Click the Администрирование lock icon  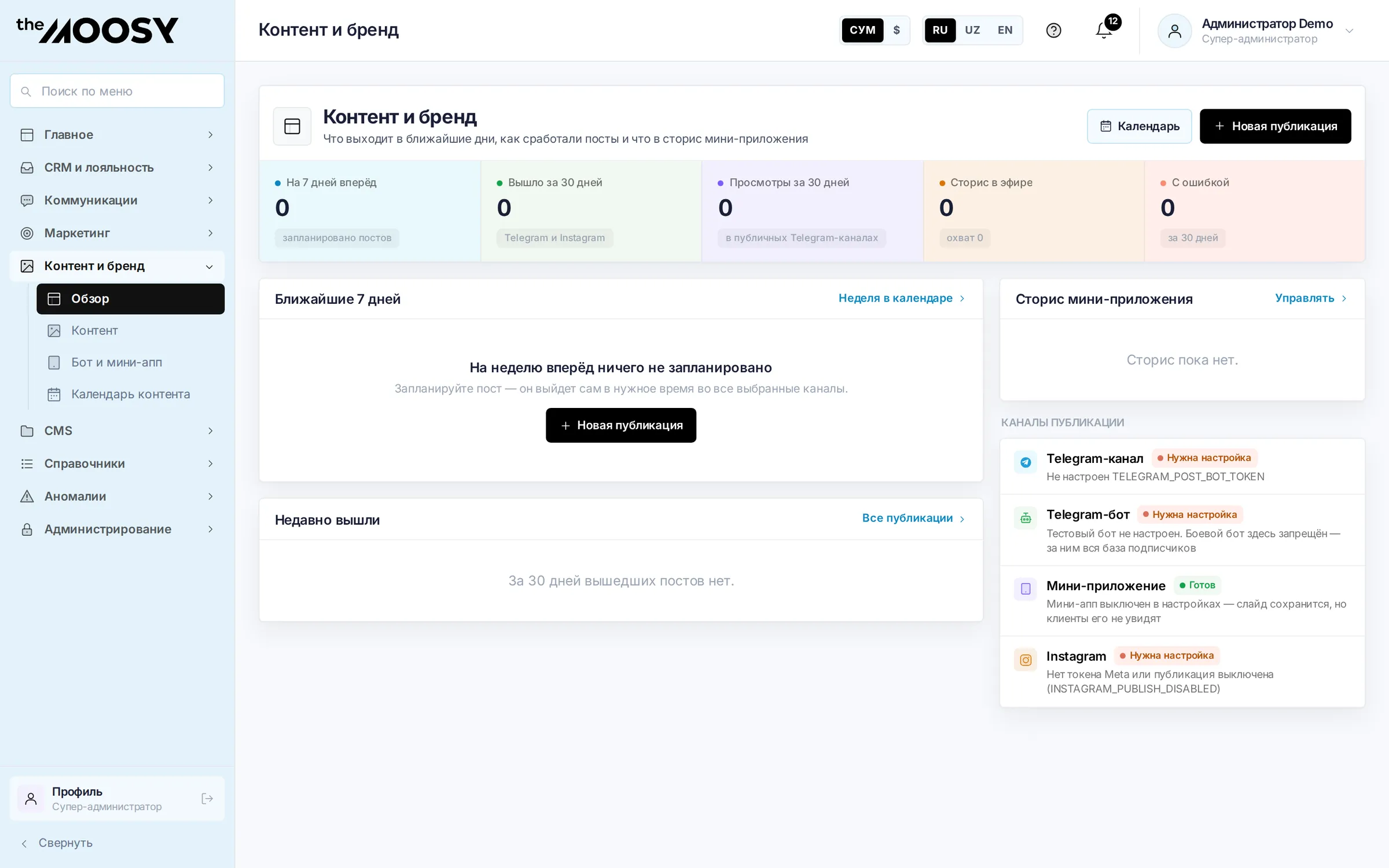point(27,529)
